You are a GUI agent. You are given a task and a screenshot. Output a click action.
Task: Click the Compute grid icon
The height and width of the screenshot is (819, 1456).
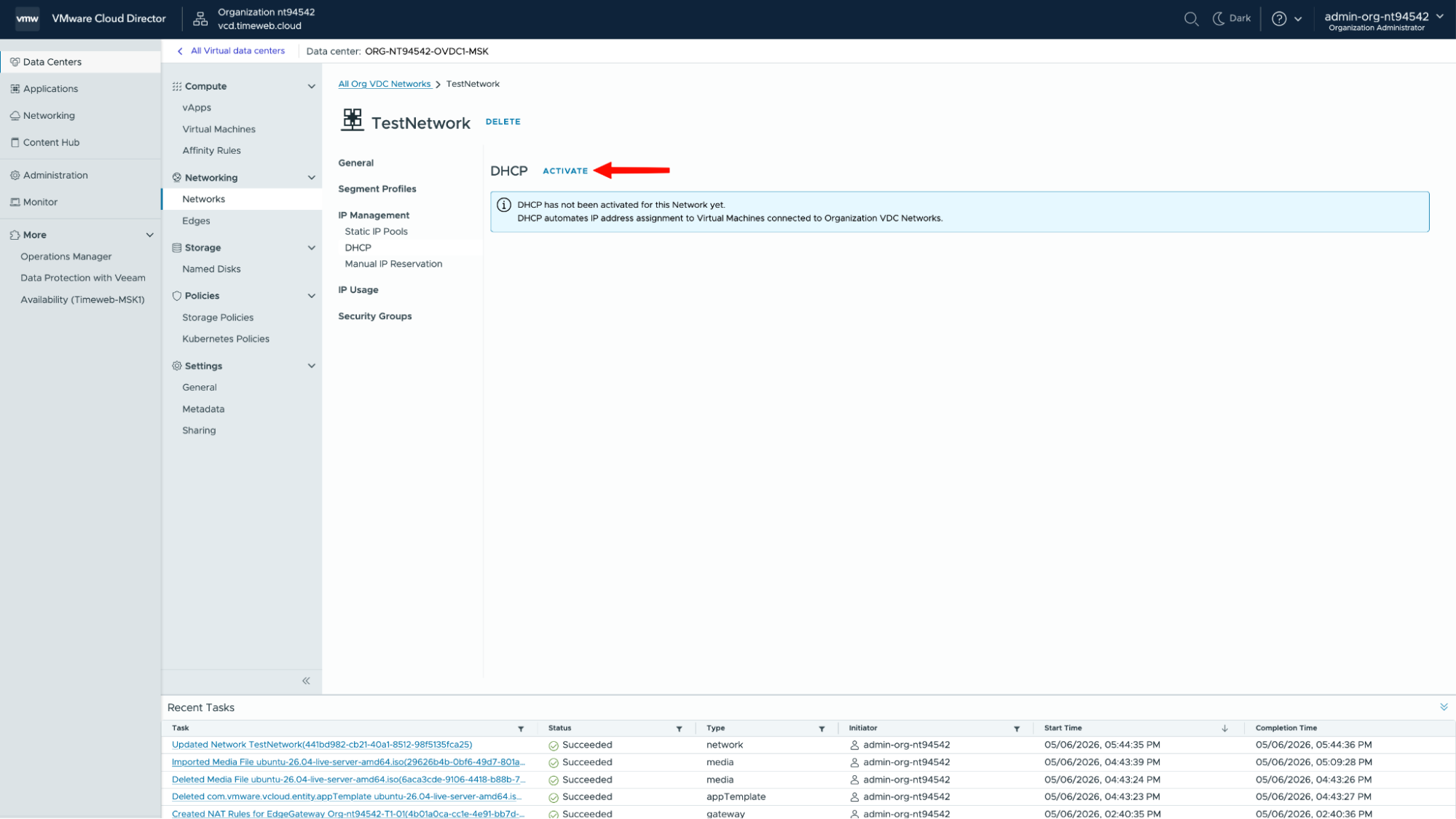[177, 87]
